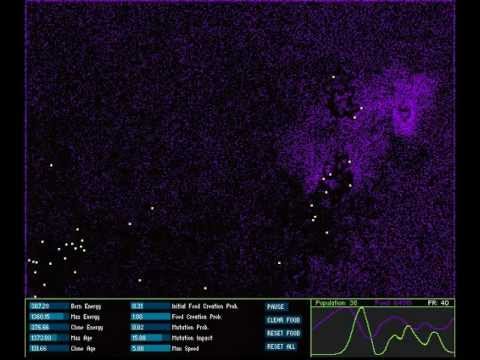Click the Clone Energy label text

point(87,327)
